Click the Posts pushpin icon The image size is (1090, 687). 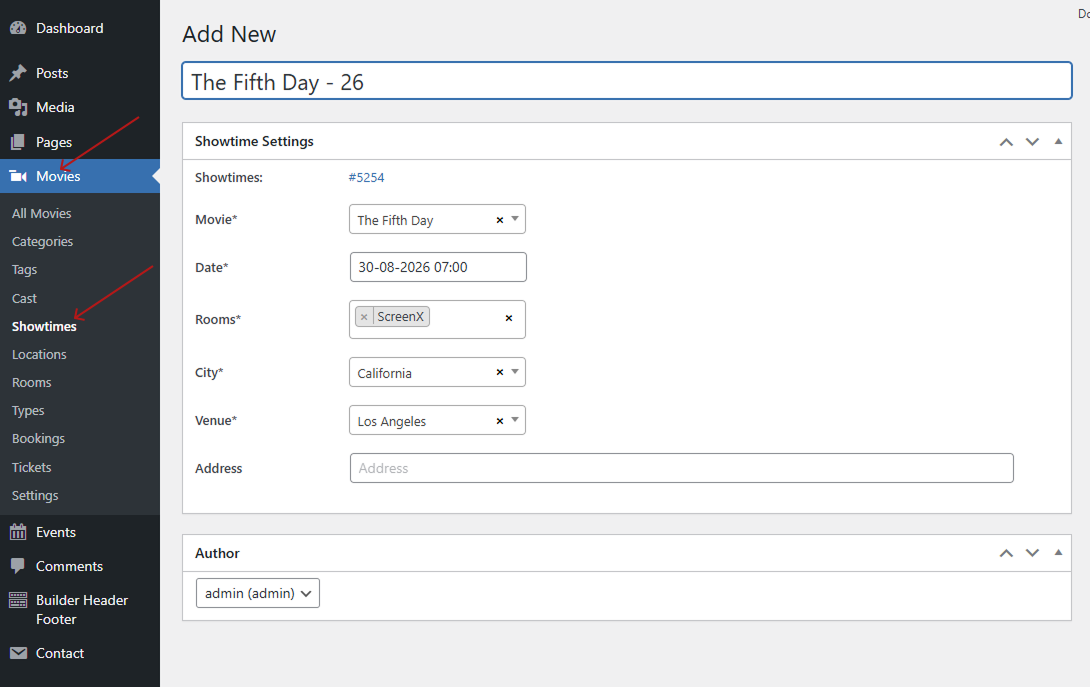(x=18, y=73)
